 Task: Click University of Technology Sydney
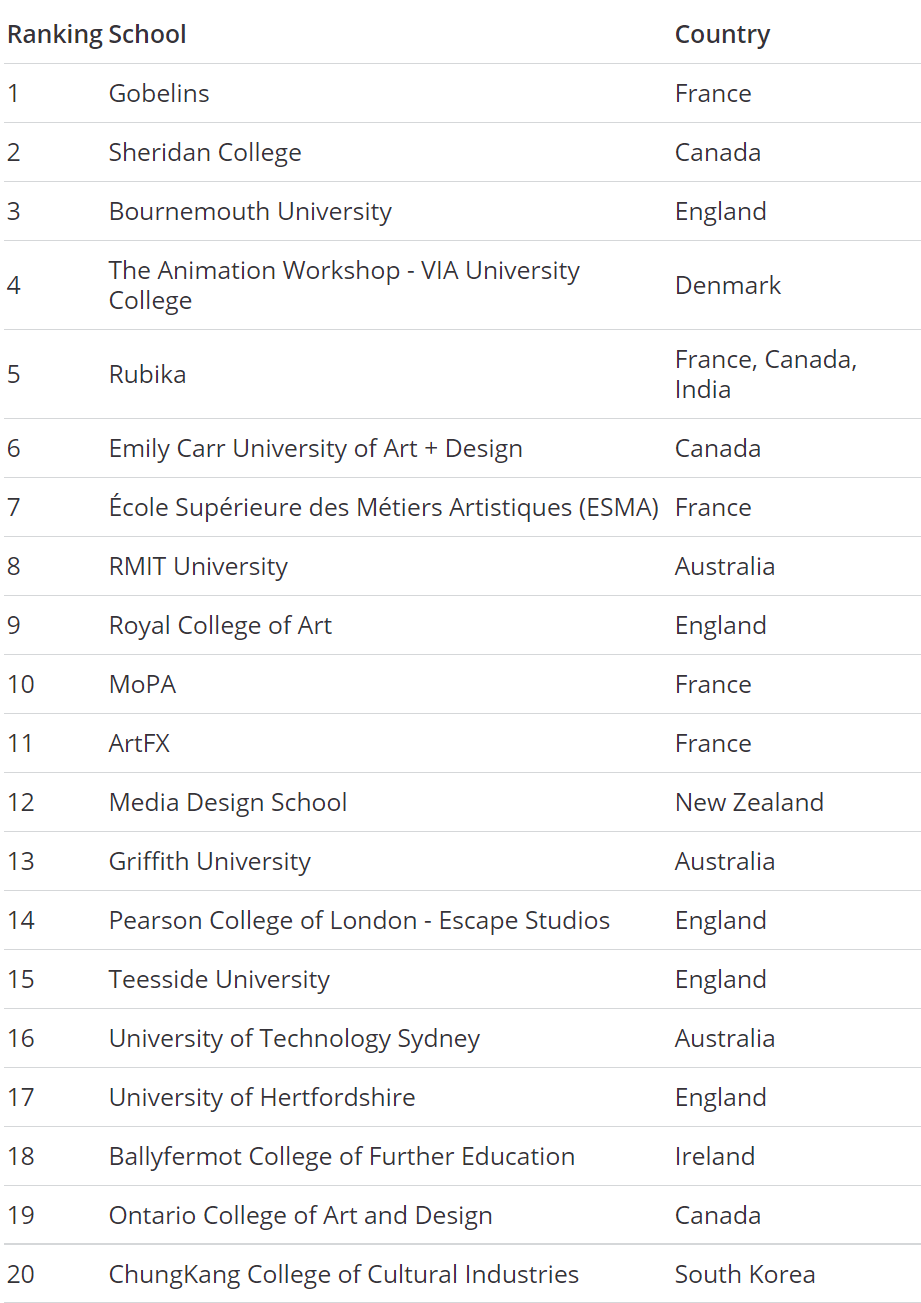coord(294,1038)
